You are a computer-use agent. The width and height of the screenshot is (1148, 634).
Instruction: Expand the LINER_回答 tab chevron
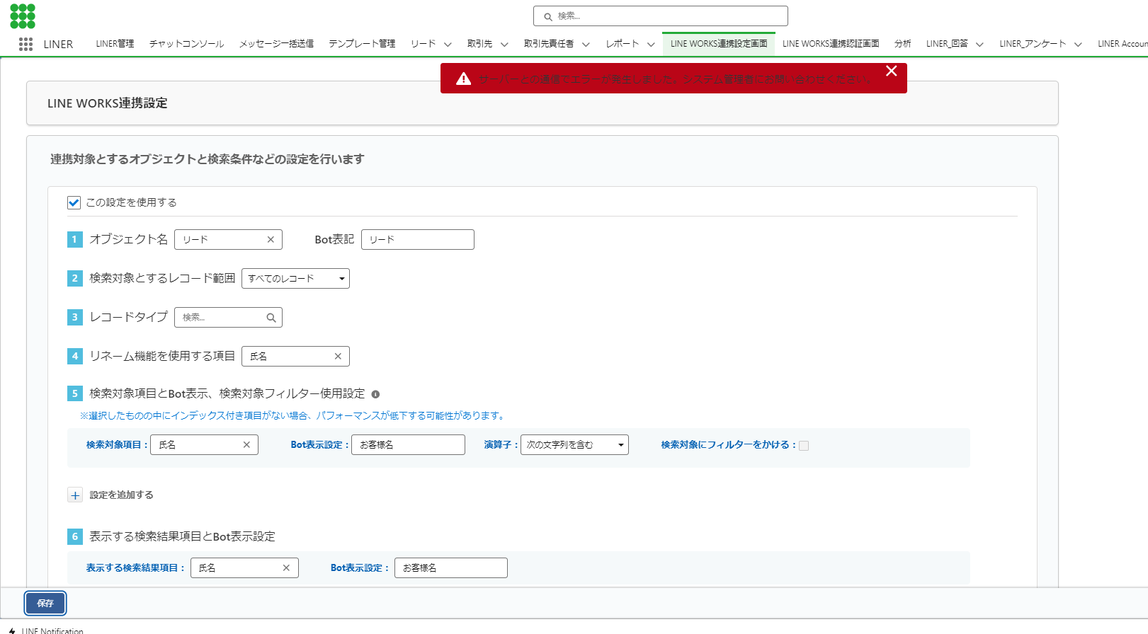click(x=979, y=44)
